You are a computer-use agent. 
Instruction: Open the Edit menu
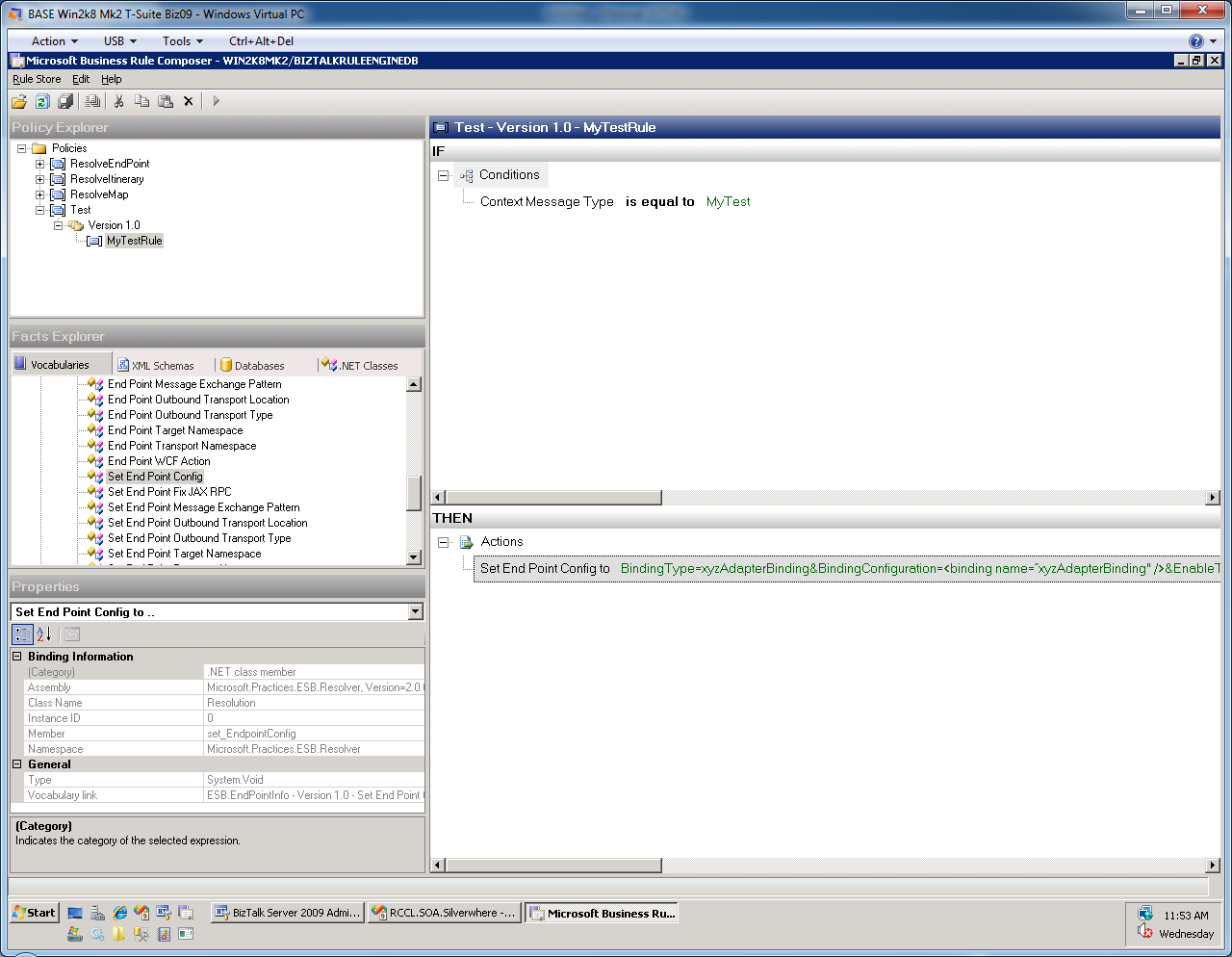point(81,79)
